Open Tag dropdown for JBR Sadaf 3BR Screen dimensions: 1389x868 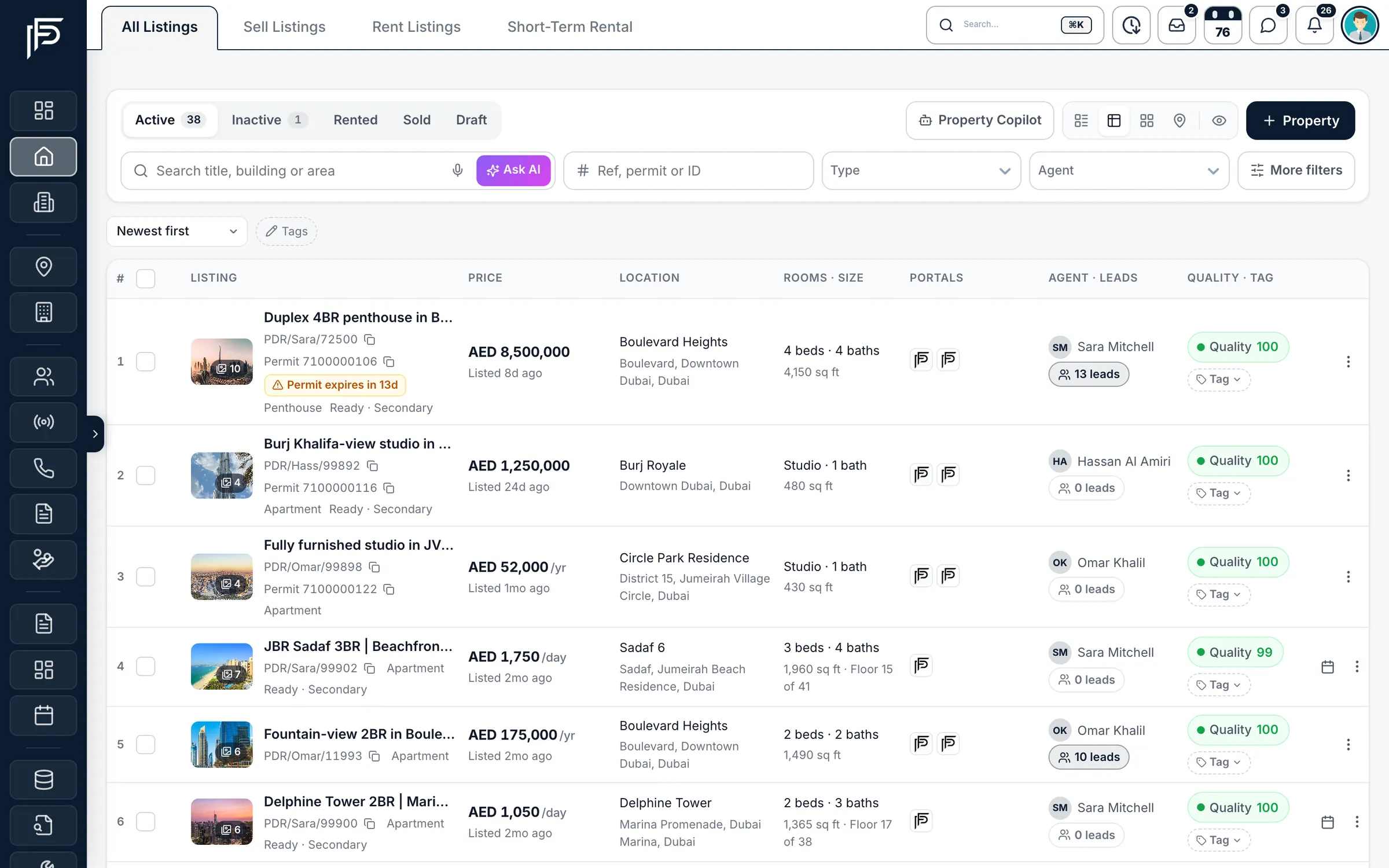click(1218, 685)
